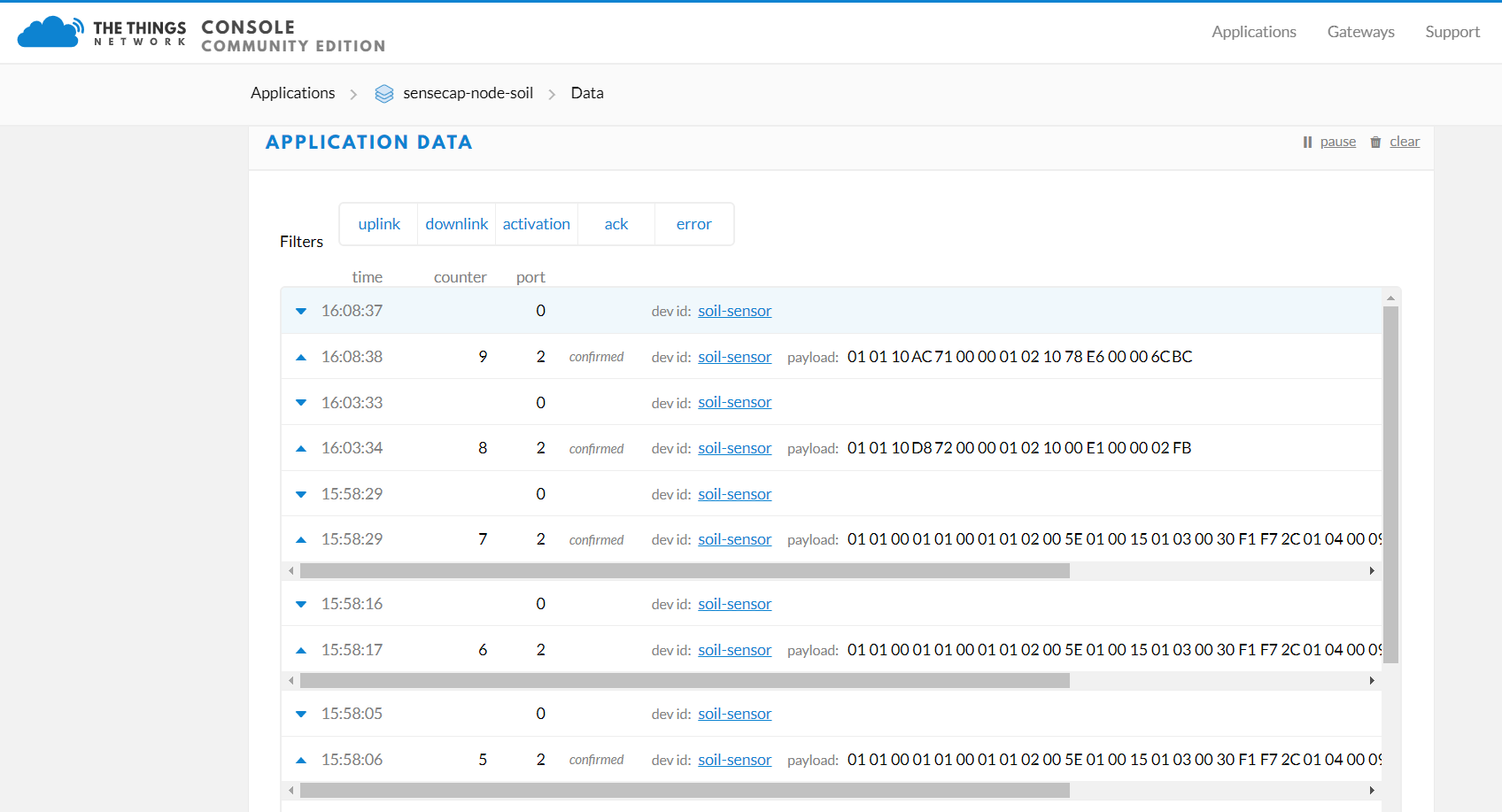Click horizontal scrollbar under counter 7 row
1502x812 pixels.
[x=685, y=571]
